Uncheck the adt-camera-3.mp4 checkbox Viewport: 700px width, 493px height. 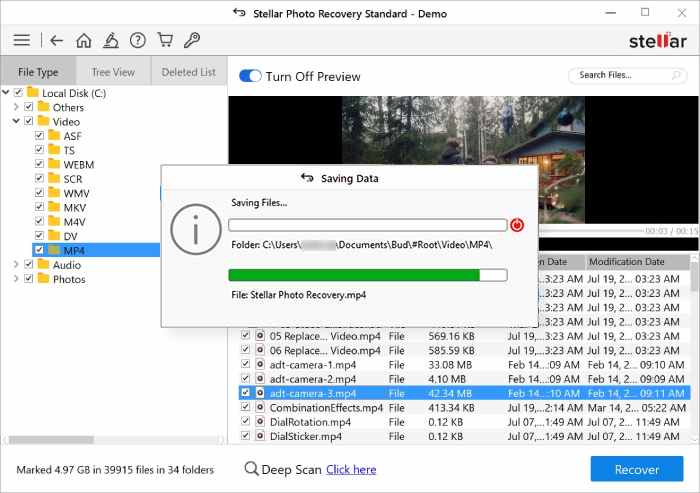click(x=245, y=393)
